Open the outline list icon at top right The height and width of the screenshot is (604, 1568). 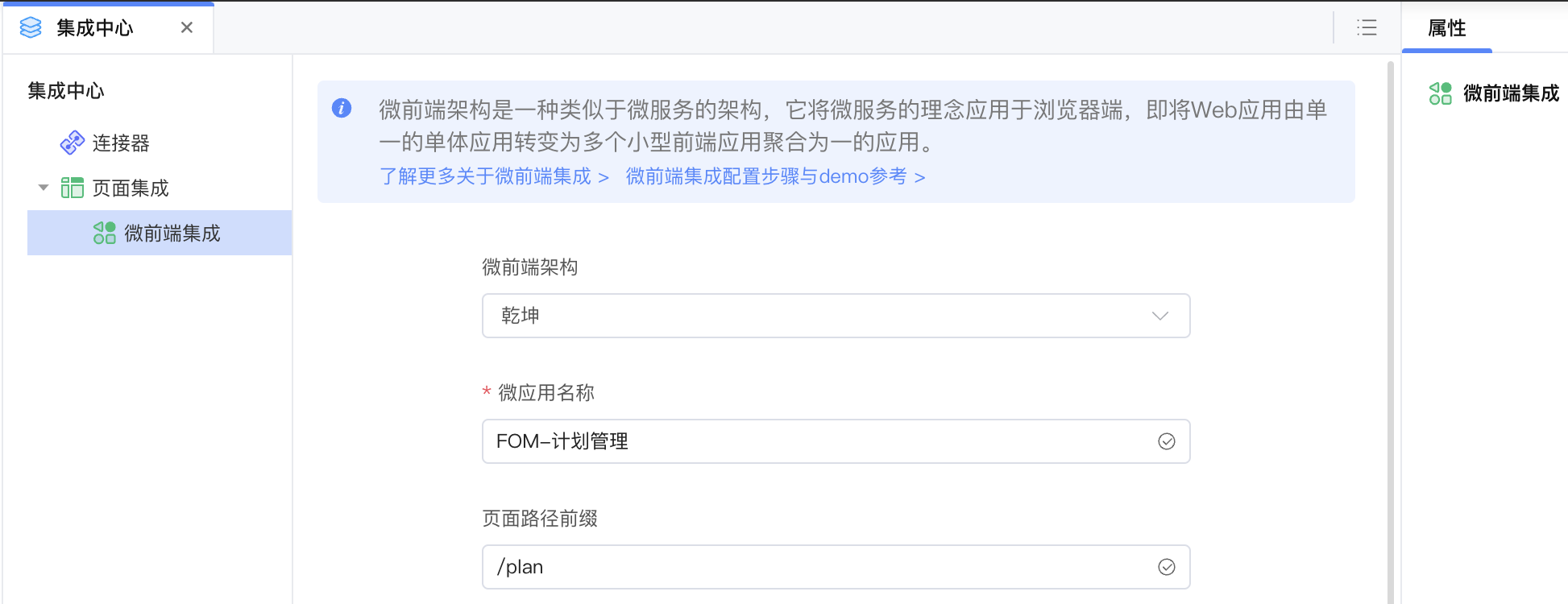(1367, 27)
